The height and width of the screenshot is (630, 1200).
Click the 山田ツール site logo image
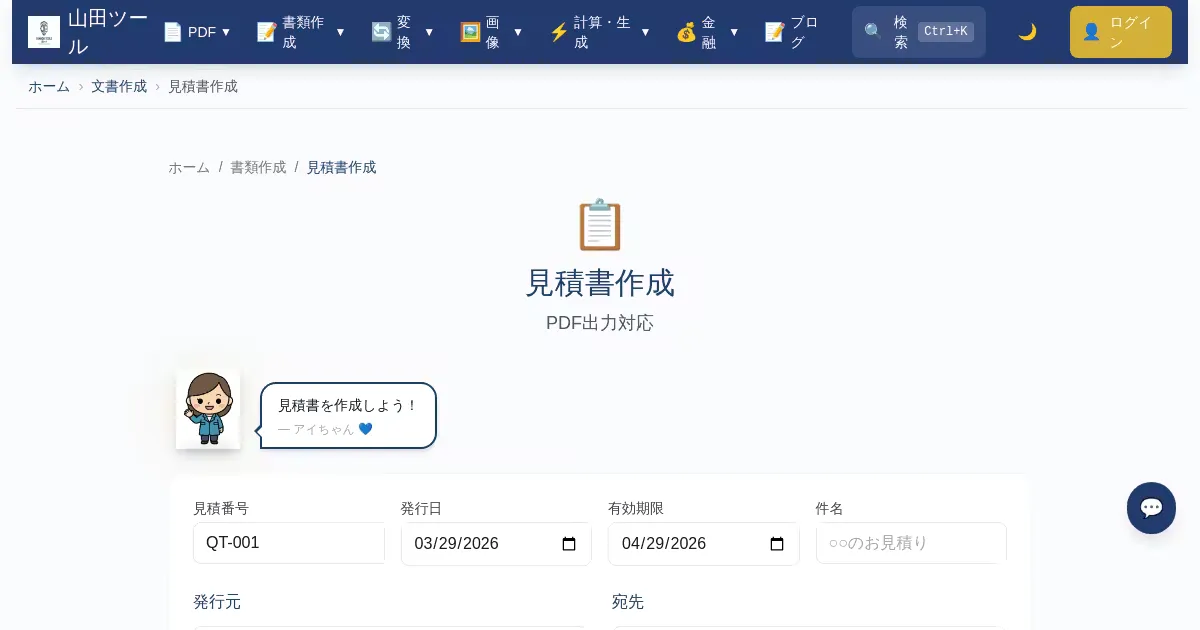coord(44,32)
